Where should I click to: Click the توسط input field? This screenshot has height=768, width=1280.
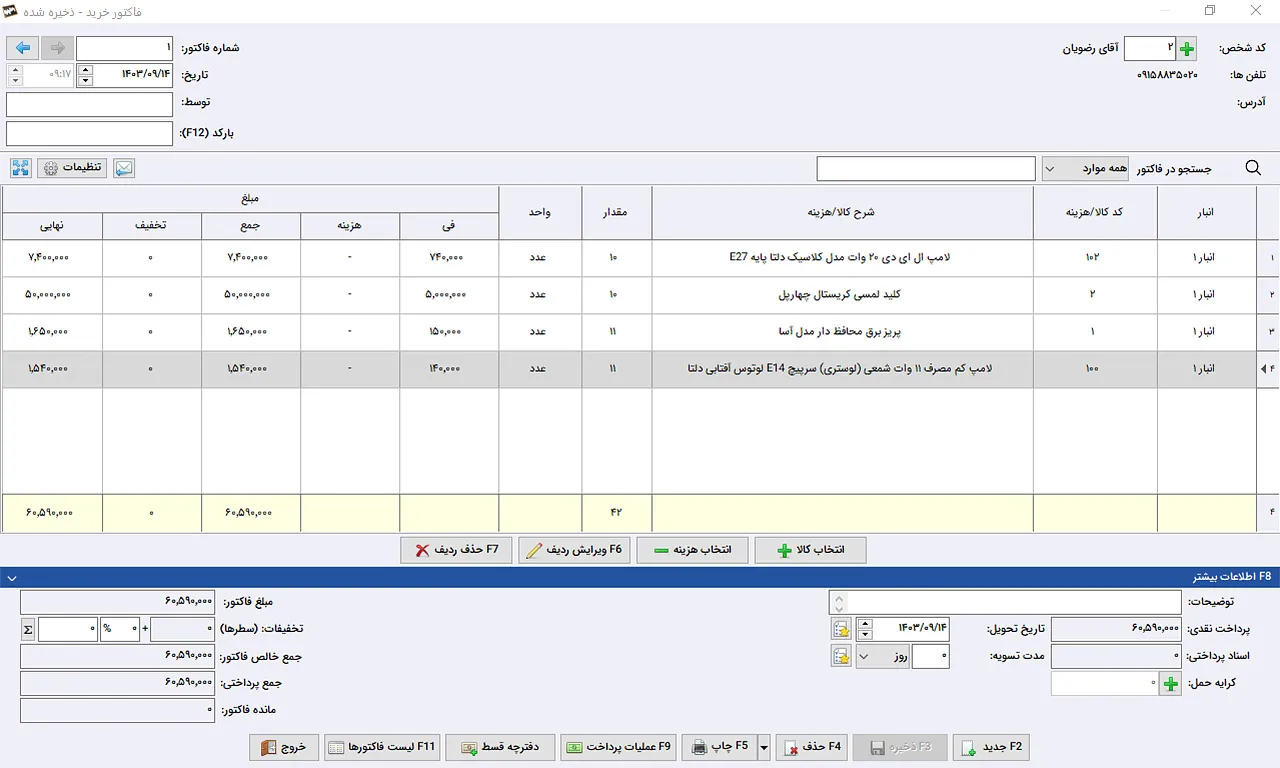coord(89,104)
